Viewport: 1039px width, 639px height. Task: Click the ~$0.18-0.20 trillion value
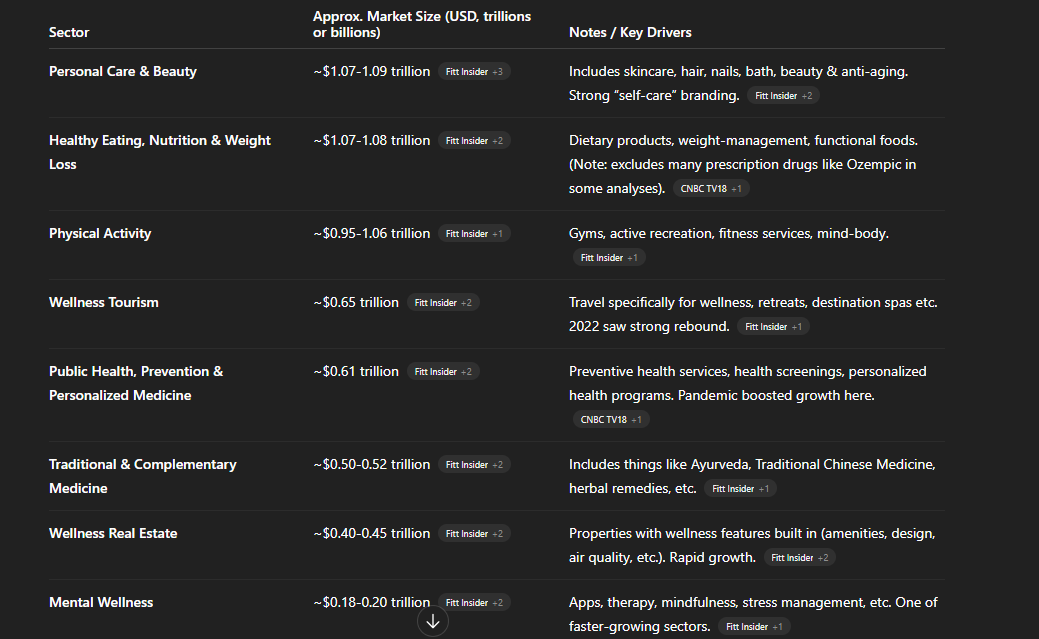pyautogui.click(x=372, y=602)
